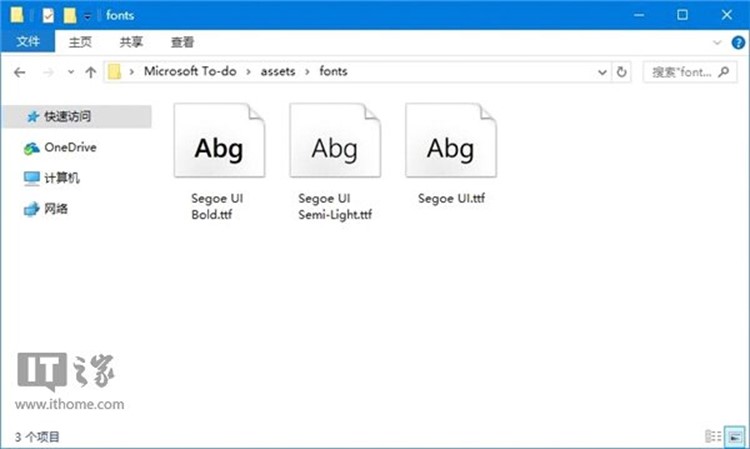
Task: Click the Back navigation arrow
Action: [20, 72]
